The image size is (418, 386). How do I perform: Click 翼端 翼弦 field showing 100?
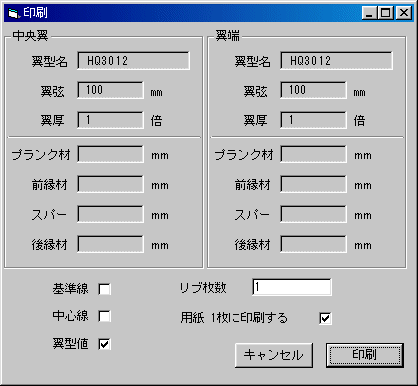click(313, 90)
